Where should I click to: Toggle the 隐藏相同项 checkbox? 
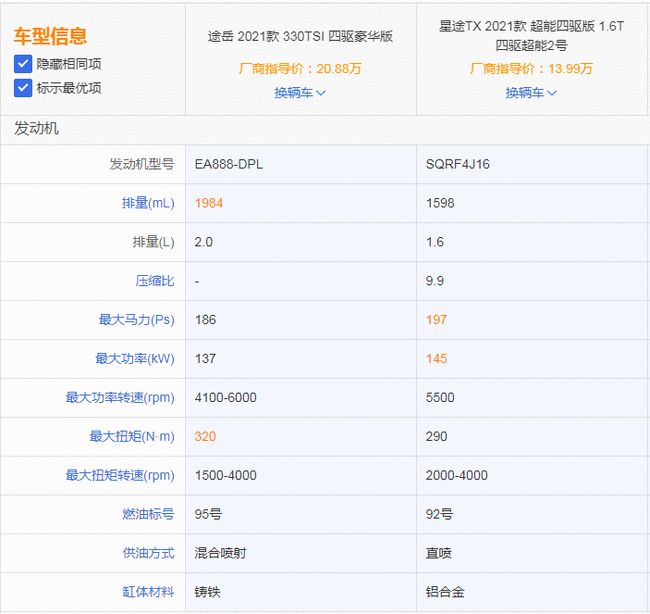(23, 64)
